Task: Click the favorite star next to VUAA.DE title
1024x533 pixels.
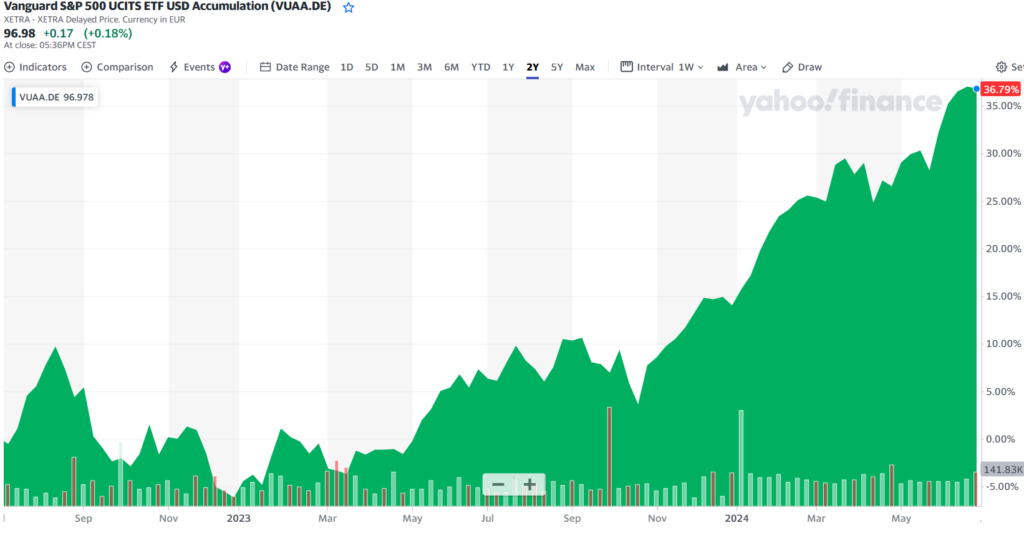Action: click(x=348, y=7)
